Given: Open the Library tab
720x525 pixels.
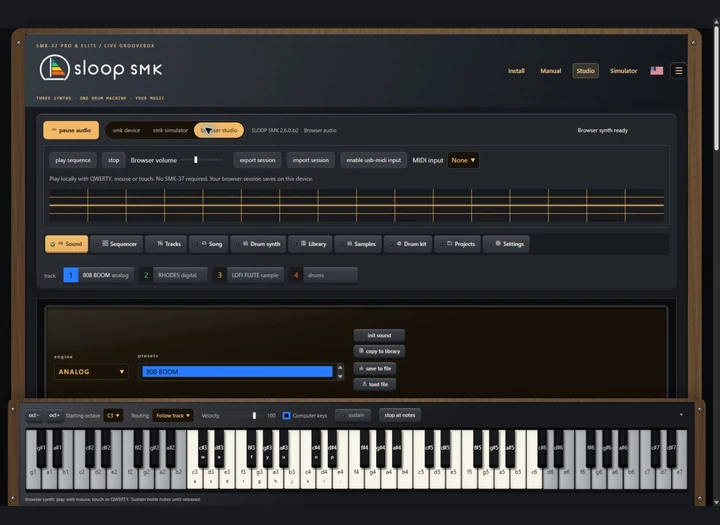Looking at the screenshot, I should (x=311, y=244).
